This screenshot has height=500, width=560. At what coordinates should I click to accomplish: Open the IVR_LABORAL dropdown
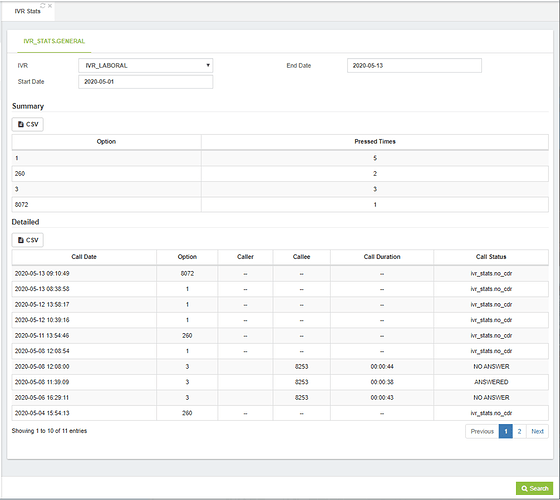point(145,66)
